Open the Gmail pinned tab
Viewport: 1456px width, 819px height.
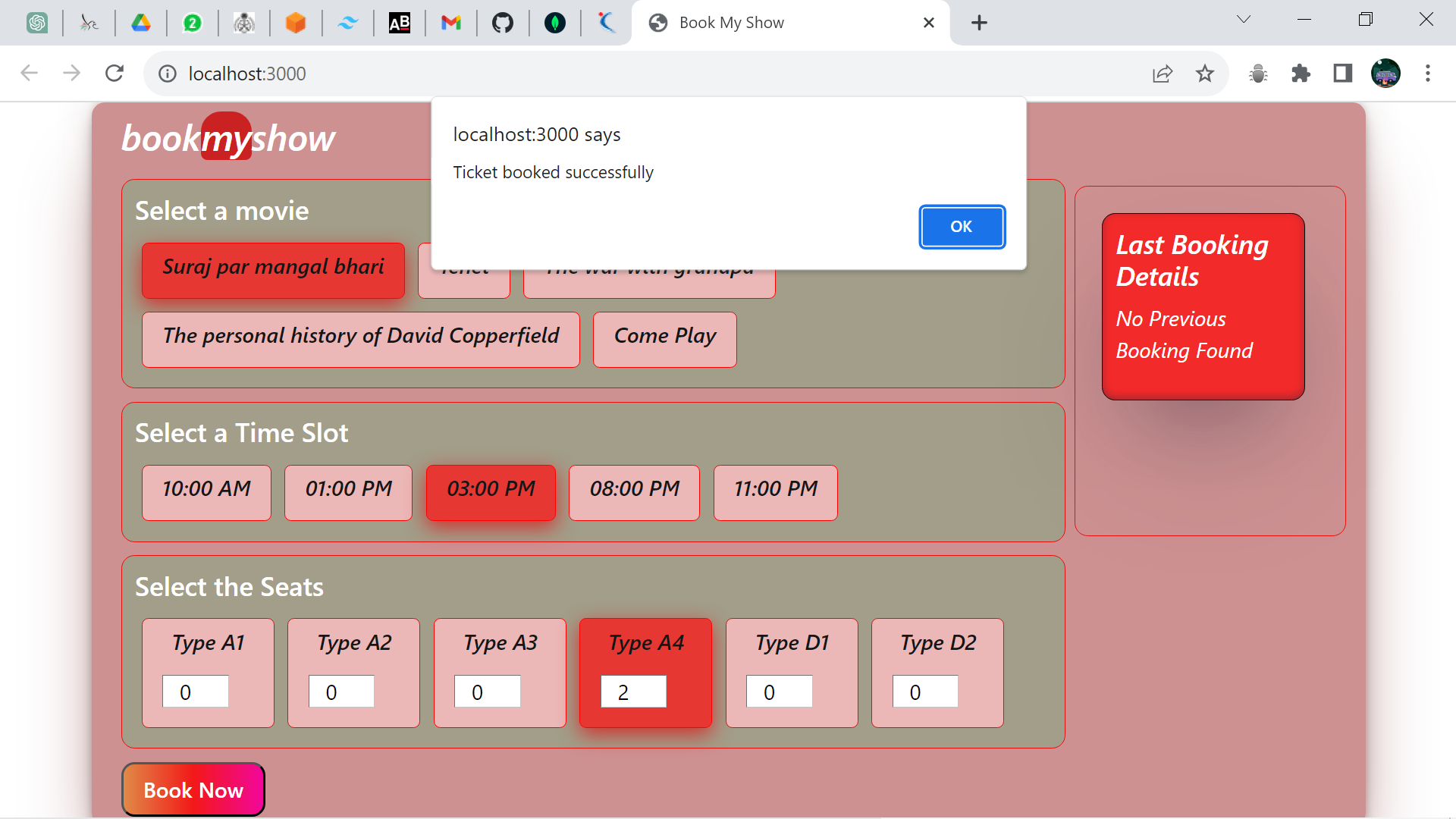[451, 23]
